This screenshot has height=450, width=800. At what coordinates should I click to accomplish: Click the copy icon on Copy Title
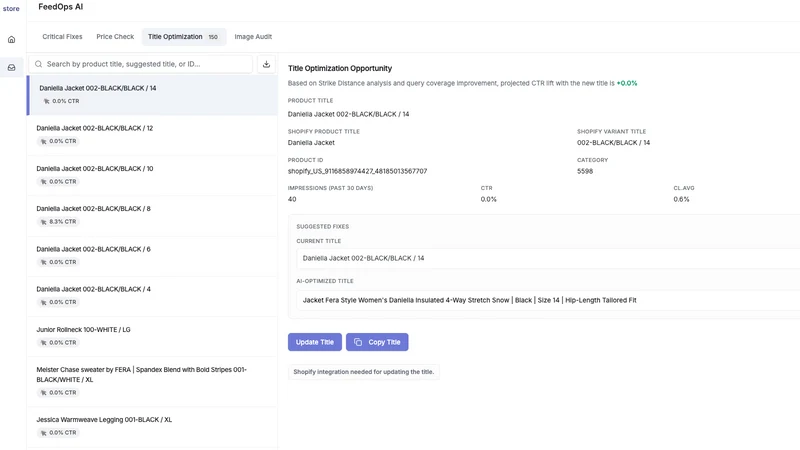358,342
